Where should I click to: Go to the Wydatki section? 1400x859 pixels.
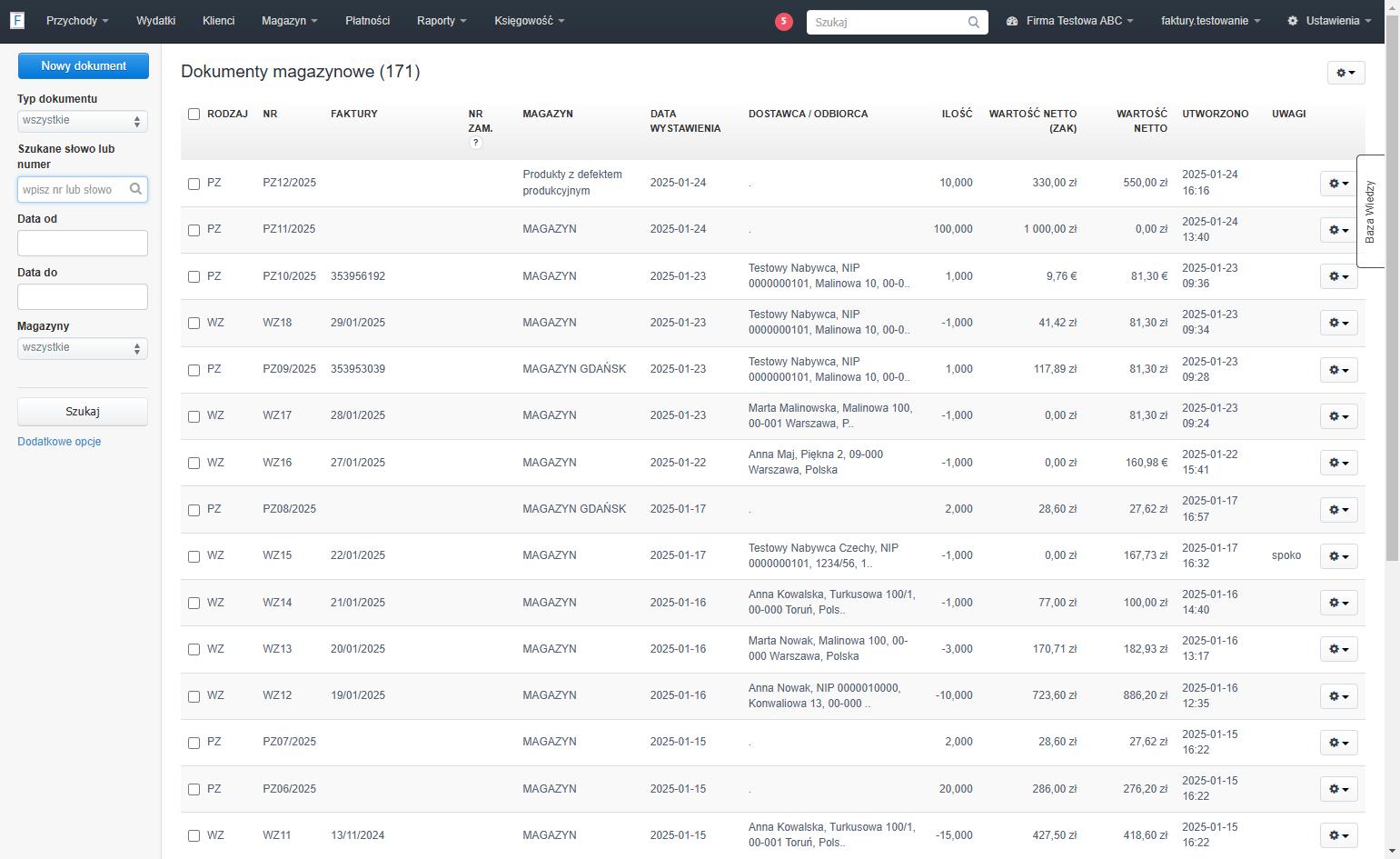[x=155, y=21]
